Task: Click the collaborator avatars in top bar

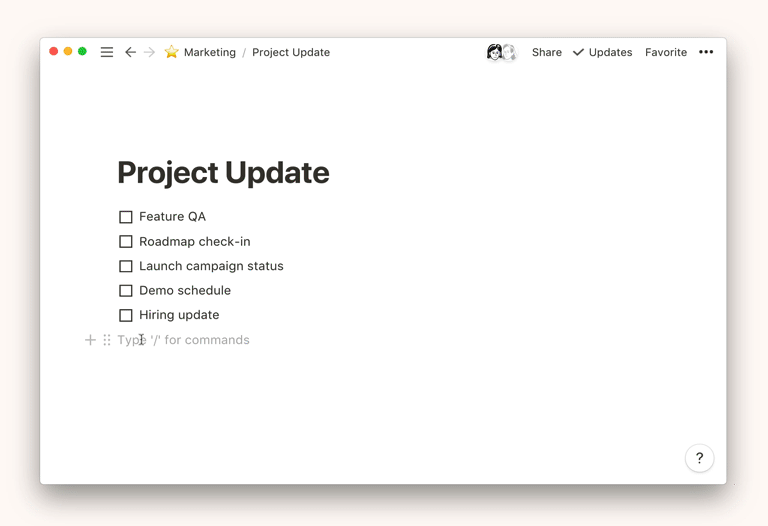Action: coord(501,52)
